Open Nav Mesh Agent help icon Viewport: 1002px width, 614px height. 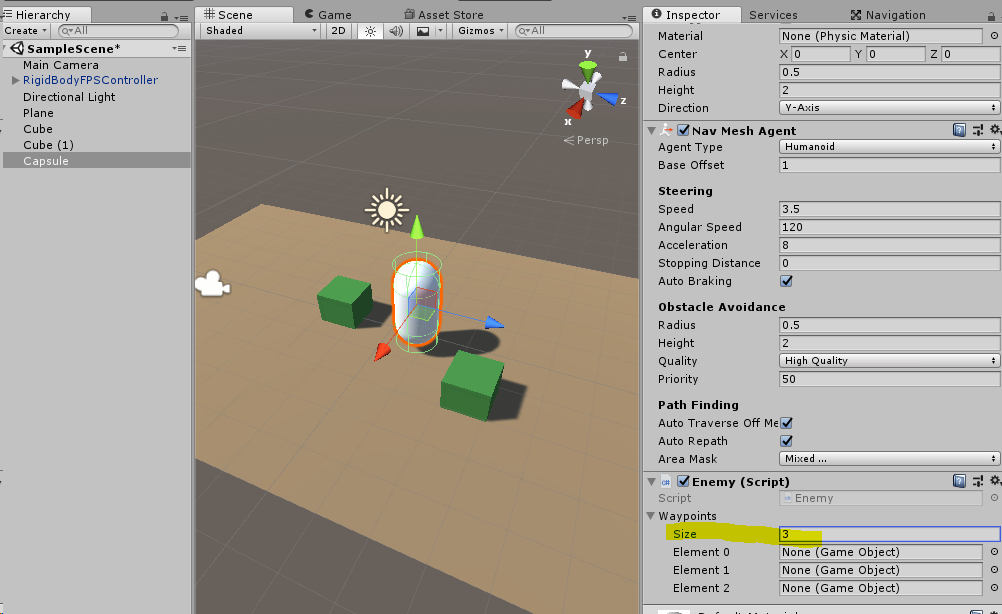tap(959, 130)
